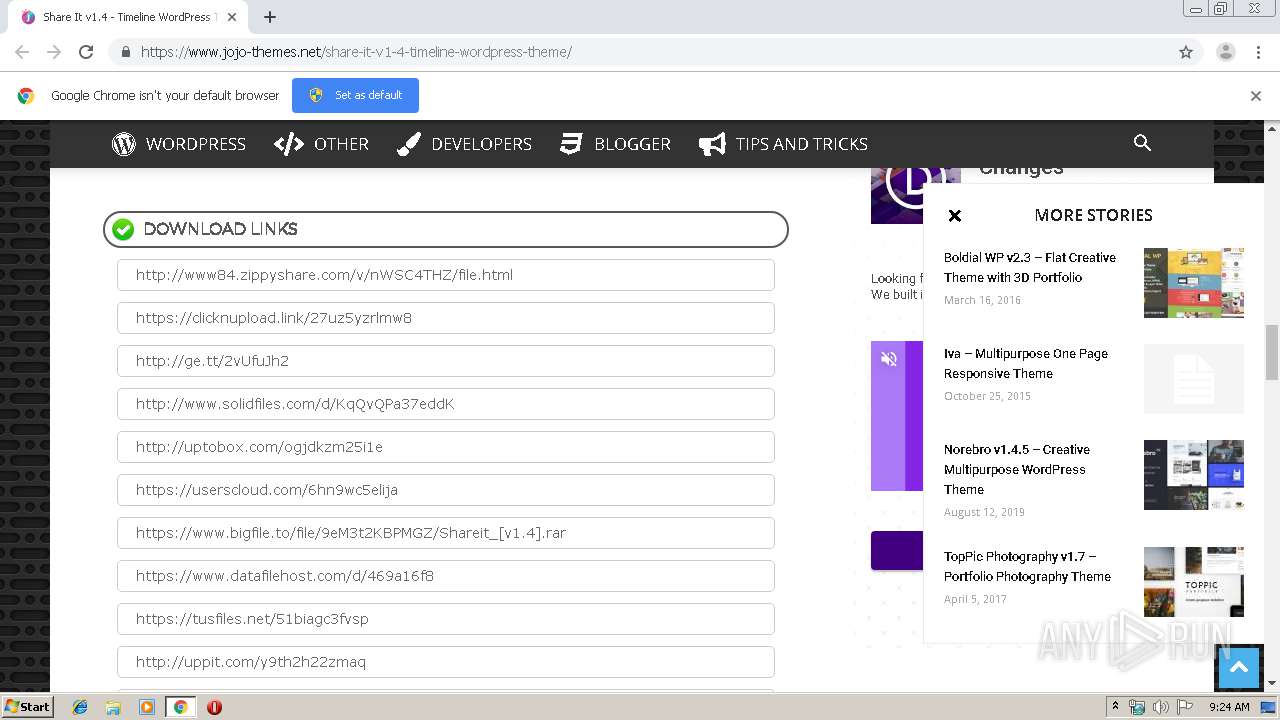
Task: Click the TopPic thumbnail image
Action: 1194,582
